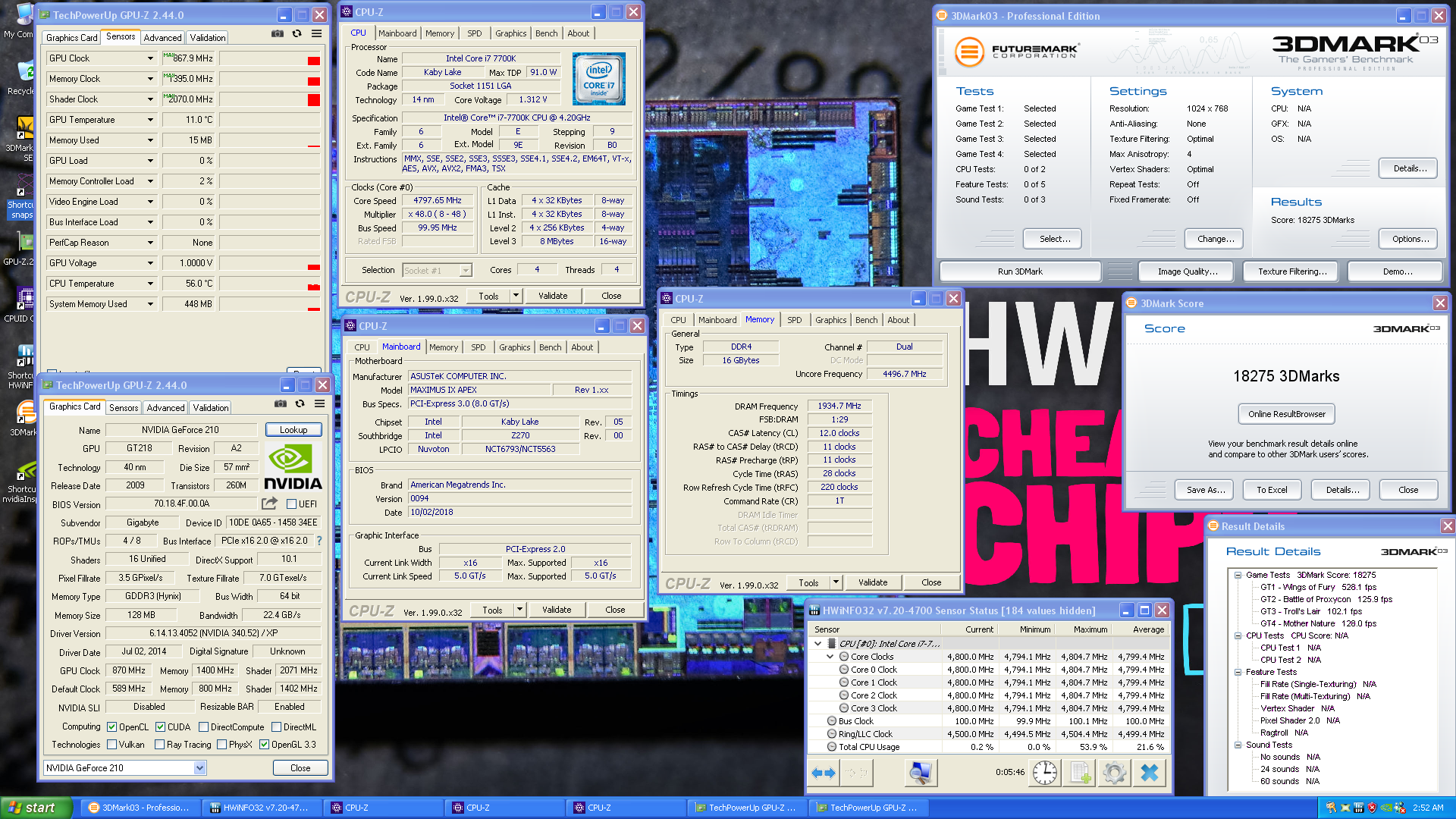Select the Ring/LLC Clock sensor row
1456x819 pixels.
tap(989, 734)
